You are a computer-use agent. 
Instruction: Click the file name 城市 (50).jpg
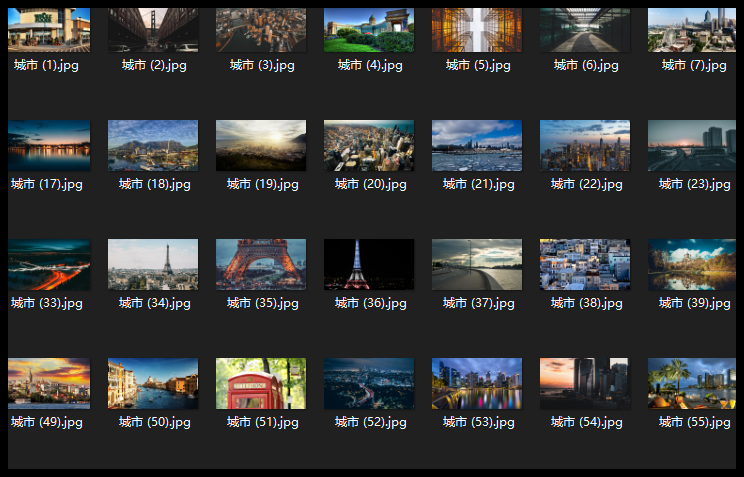click(155, 422)
